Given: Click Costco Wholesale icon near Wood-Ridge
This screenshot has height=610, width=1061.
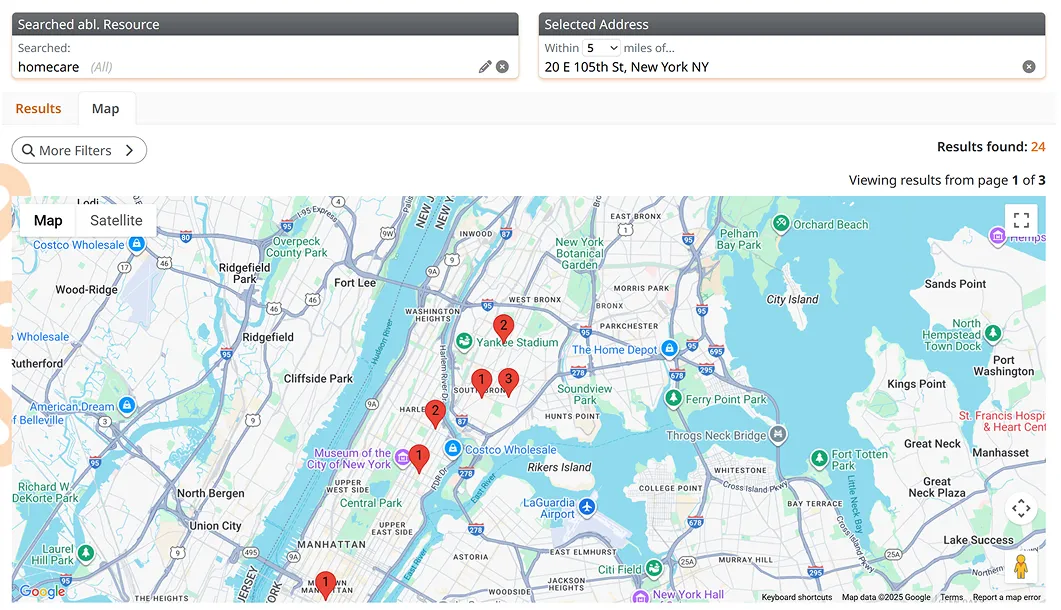Looking at the screenshot, I should (137, 243).
